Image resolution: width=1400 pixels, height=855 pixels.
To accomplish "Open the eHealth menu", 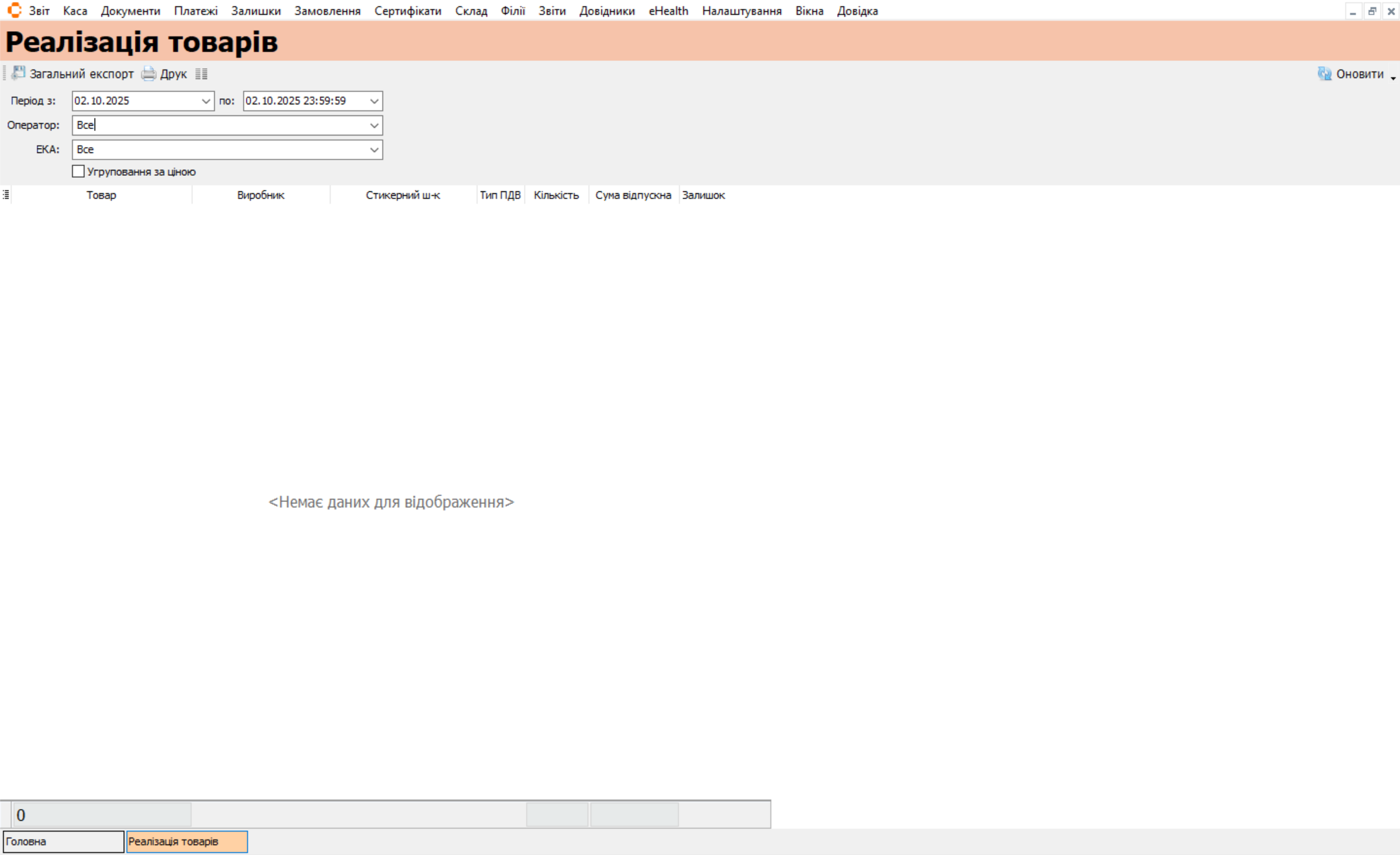I will pos(668,11).
